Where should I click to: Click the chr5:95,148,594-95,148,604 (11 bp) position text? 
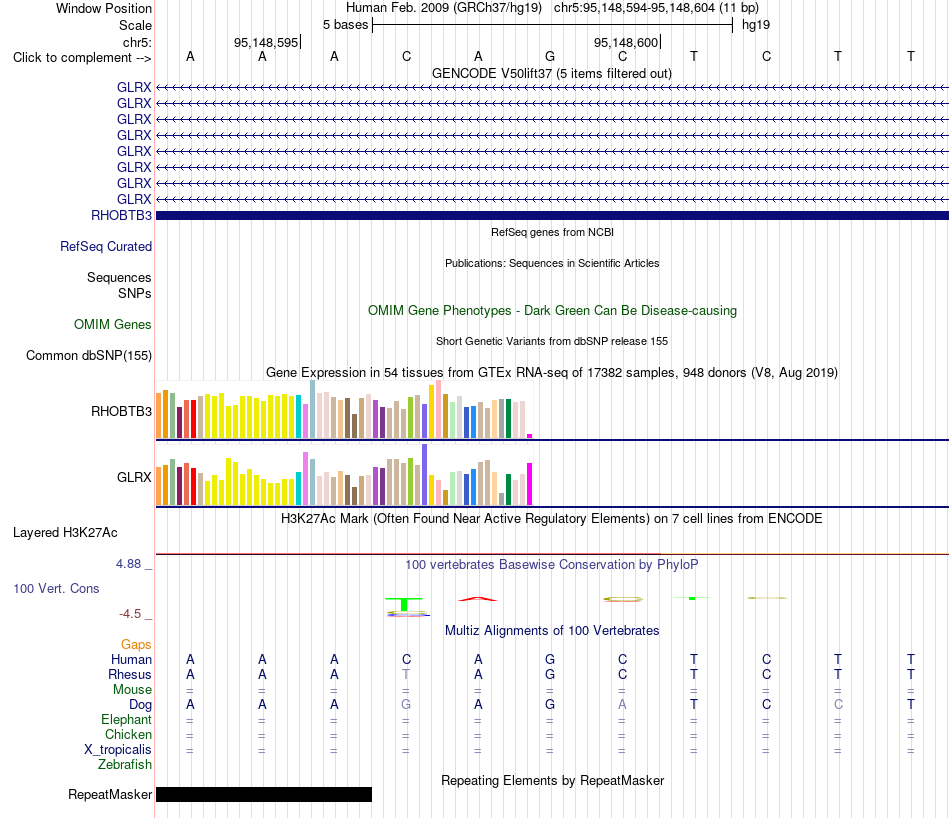coord(656,8)
